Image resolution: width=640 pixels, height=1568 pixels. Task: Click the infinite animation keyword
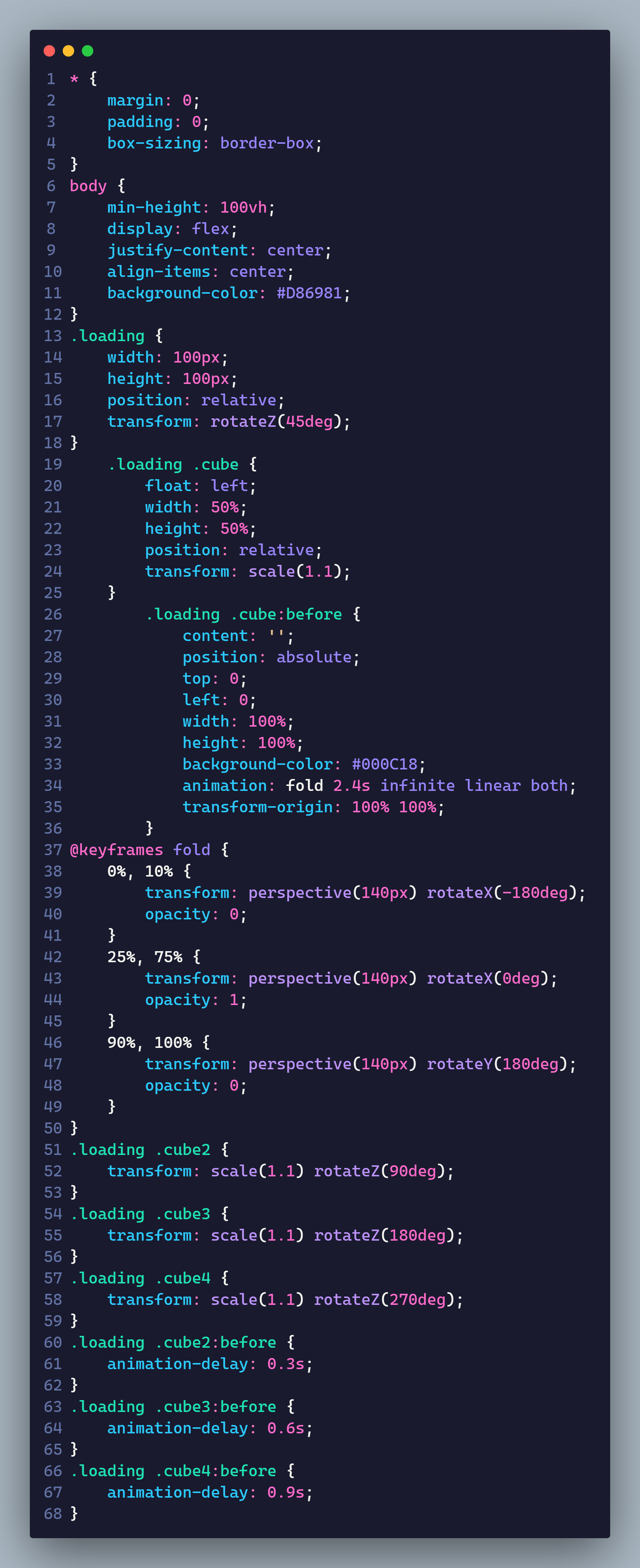coord(417,785)
